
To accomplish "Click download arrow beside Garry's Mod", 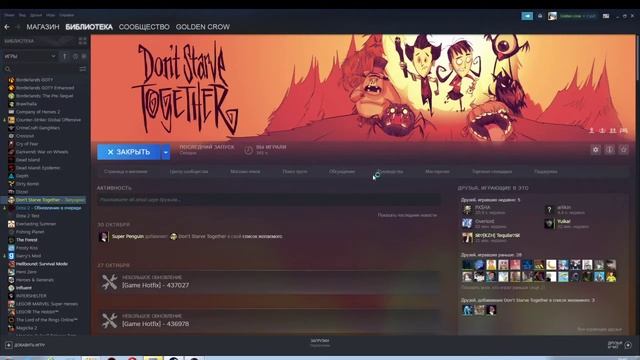I will click(x=4, y=256).
